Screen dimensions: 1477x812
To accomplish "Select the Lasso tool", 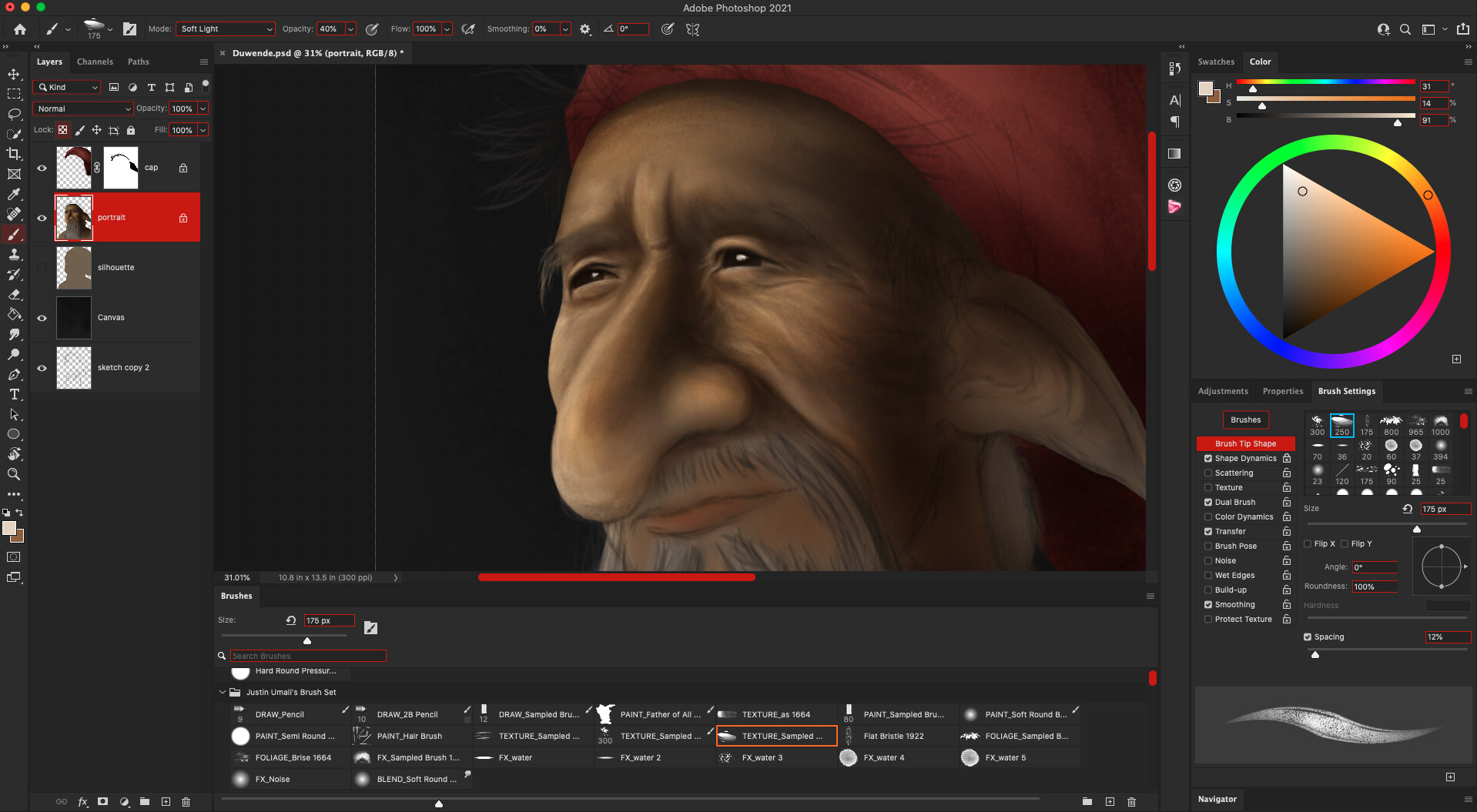I will pos(14,114).
